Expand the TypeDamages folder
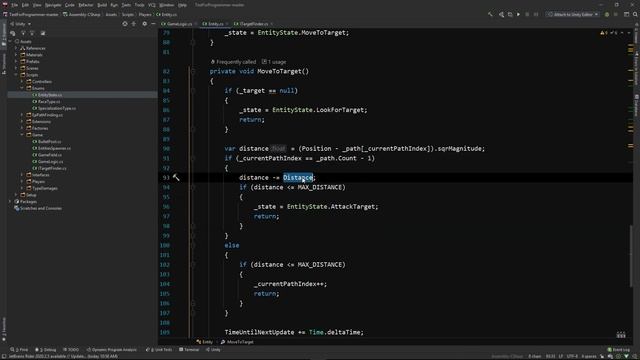 [22, 188]
